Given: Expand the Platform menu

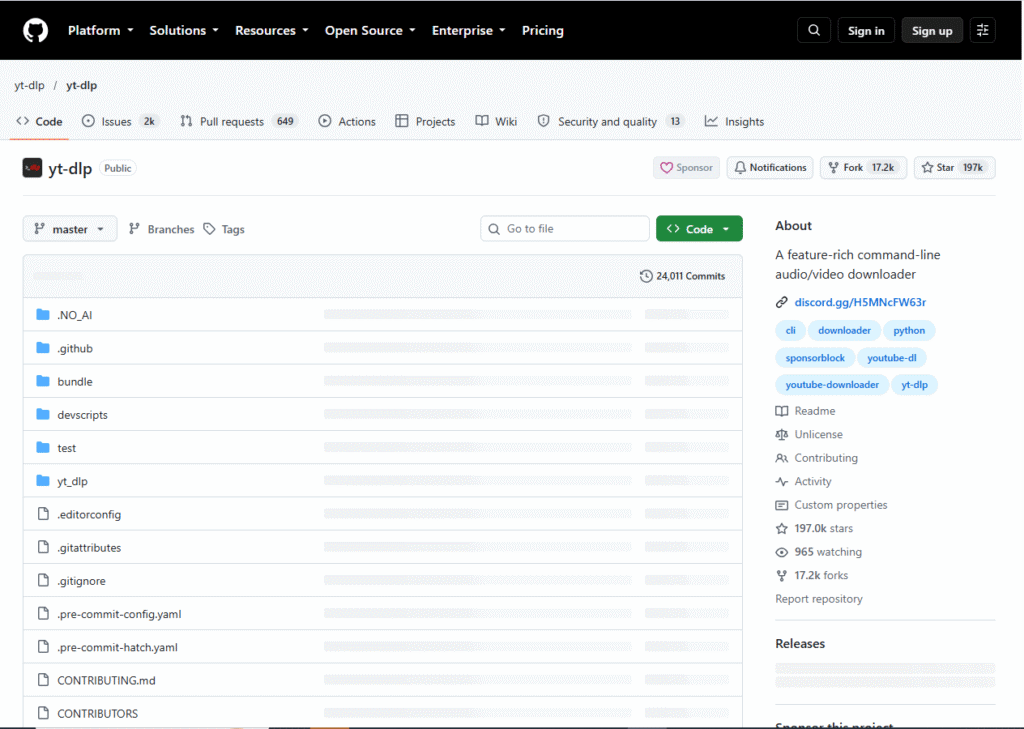Looking at the screenshot, I should click(101, 31).
